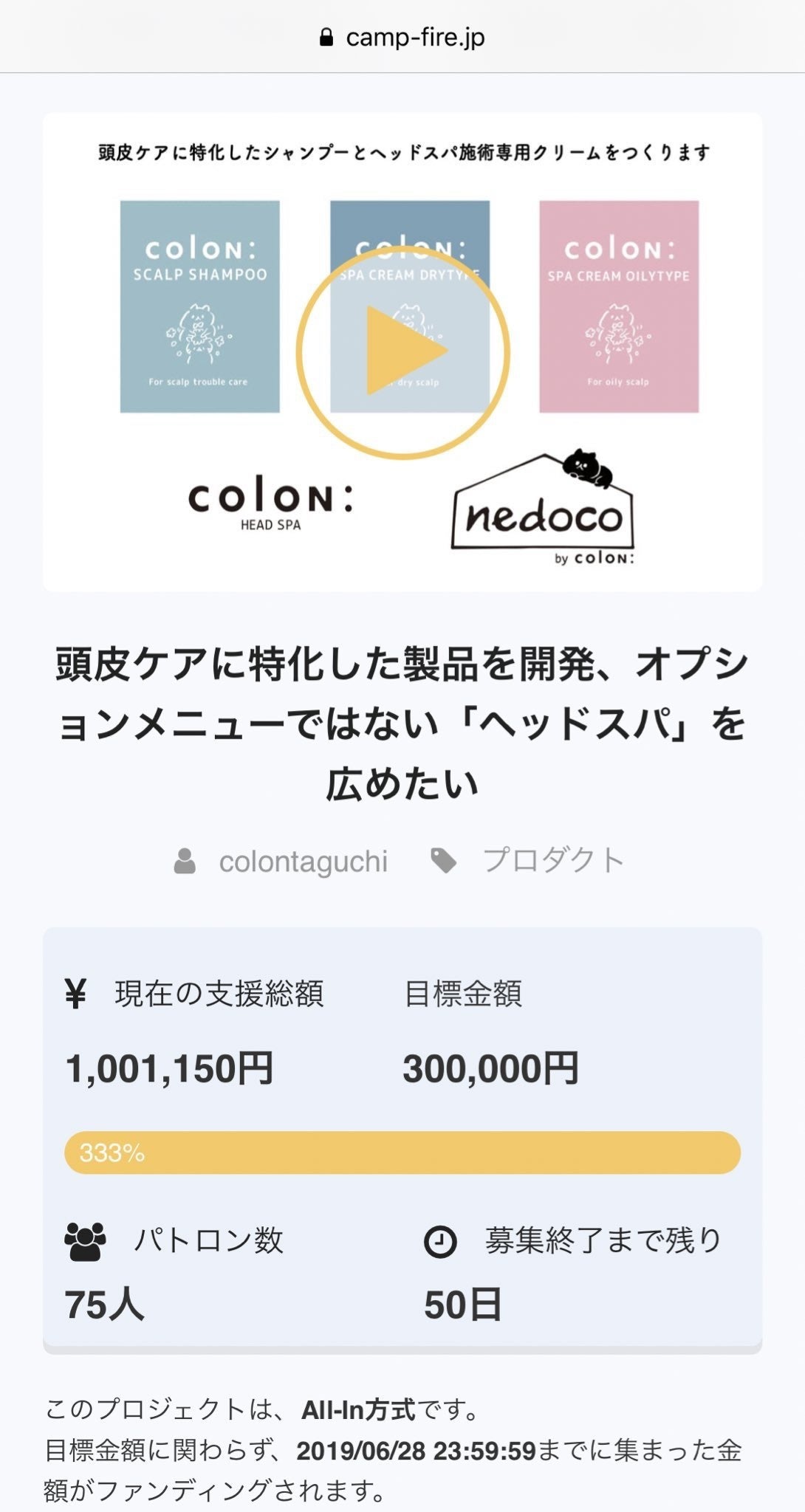Click the 300,000円 goal amount
Image resolution: width=805 pixels, height=1512 pixels.
490,1068
